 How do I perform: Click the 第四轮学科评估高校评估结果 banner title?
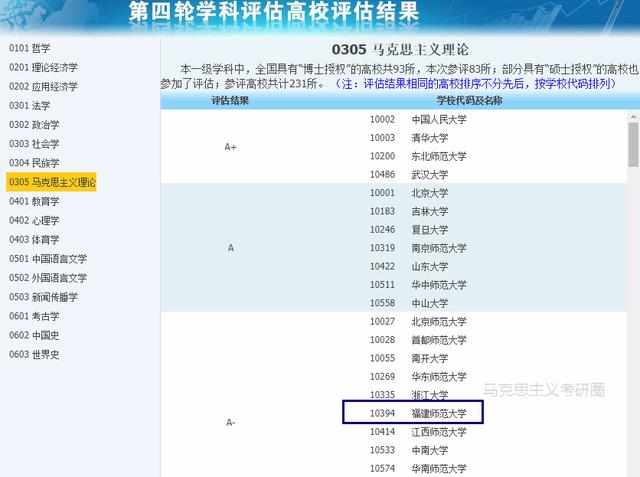pos(274,11)
